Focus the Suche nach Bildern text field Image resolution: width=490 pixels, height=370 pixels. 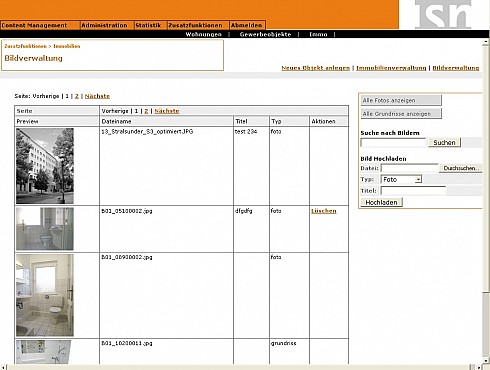click(393, 143)
